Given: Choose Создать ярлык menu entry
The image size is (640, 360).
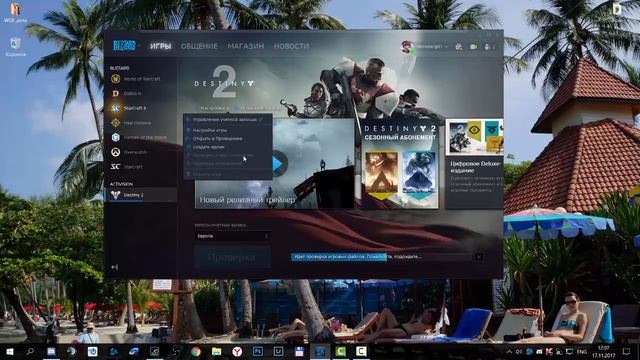Looking at the screenshot, I should (228, 147).
